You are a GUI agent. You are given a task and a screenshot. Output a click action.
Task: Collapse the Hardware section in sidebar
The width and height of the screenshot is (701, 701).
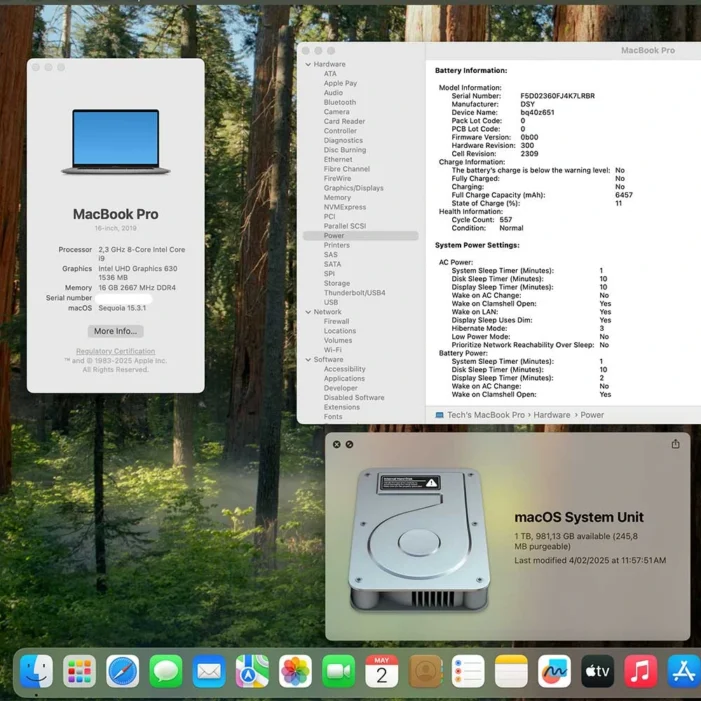[308, 64]
